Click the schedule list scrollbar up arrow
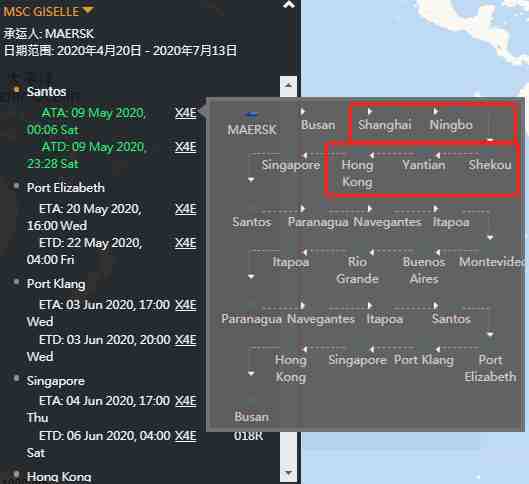The image size is (529, 484). pyautogui.click(x=288, y=85)
